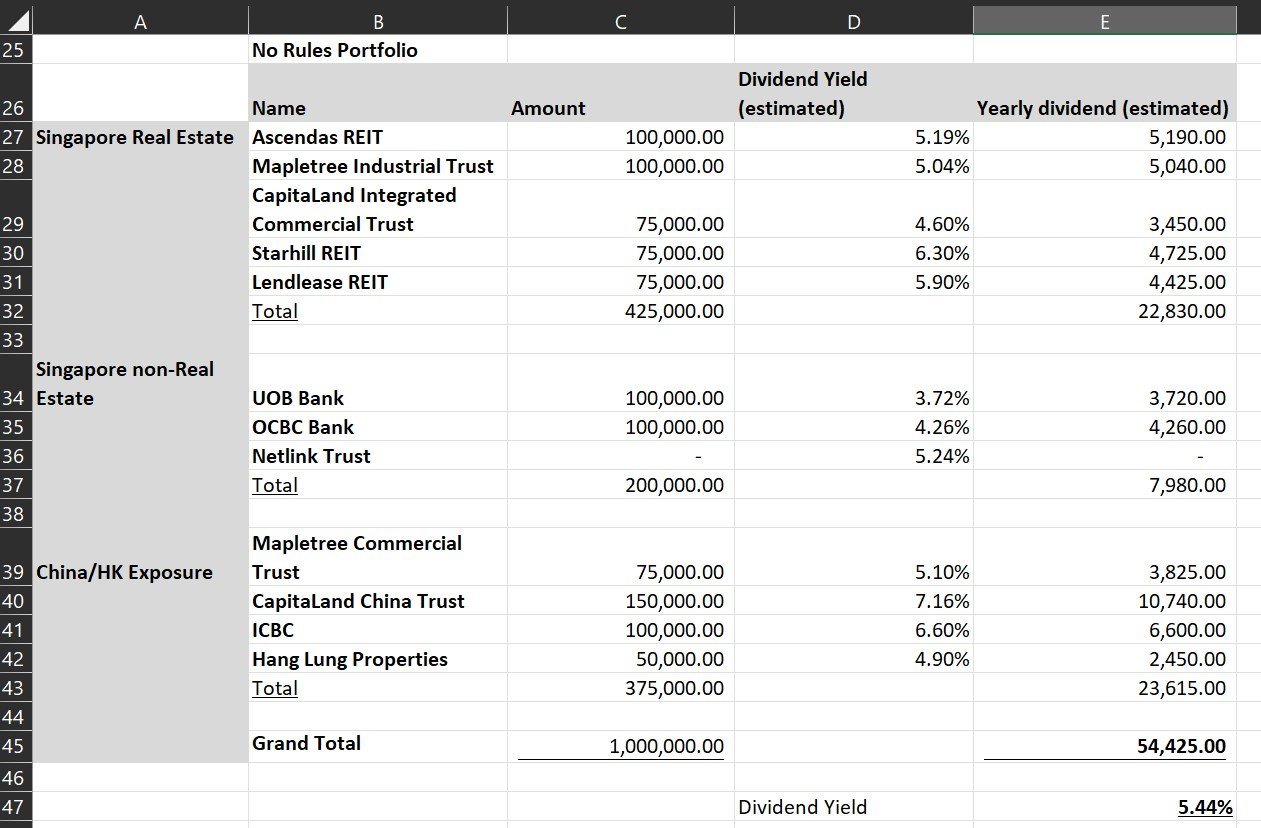The image size is (1261, 828).
Task: Click the row 47 header number
Action: pos(16,807)
